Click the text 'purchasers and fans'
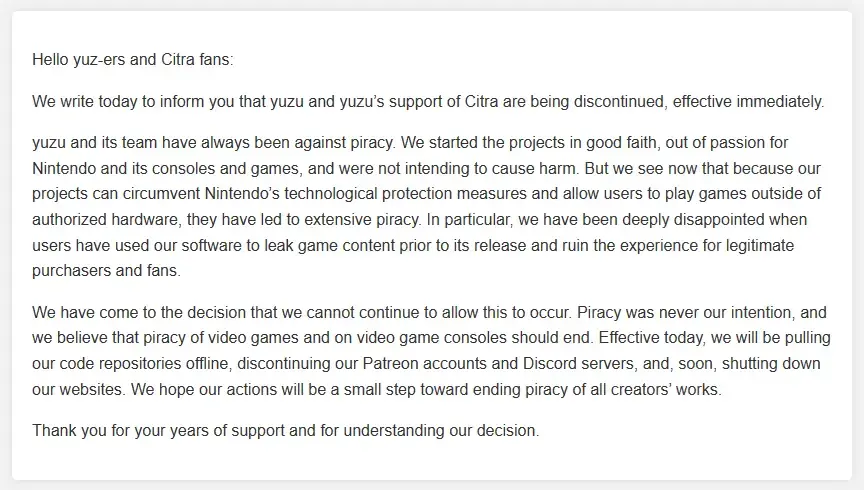Viewport: 864px width, 490px height. tap(105, 271)
